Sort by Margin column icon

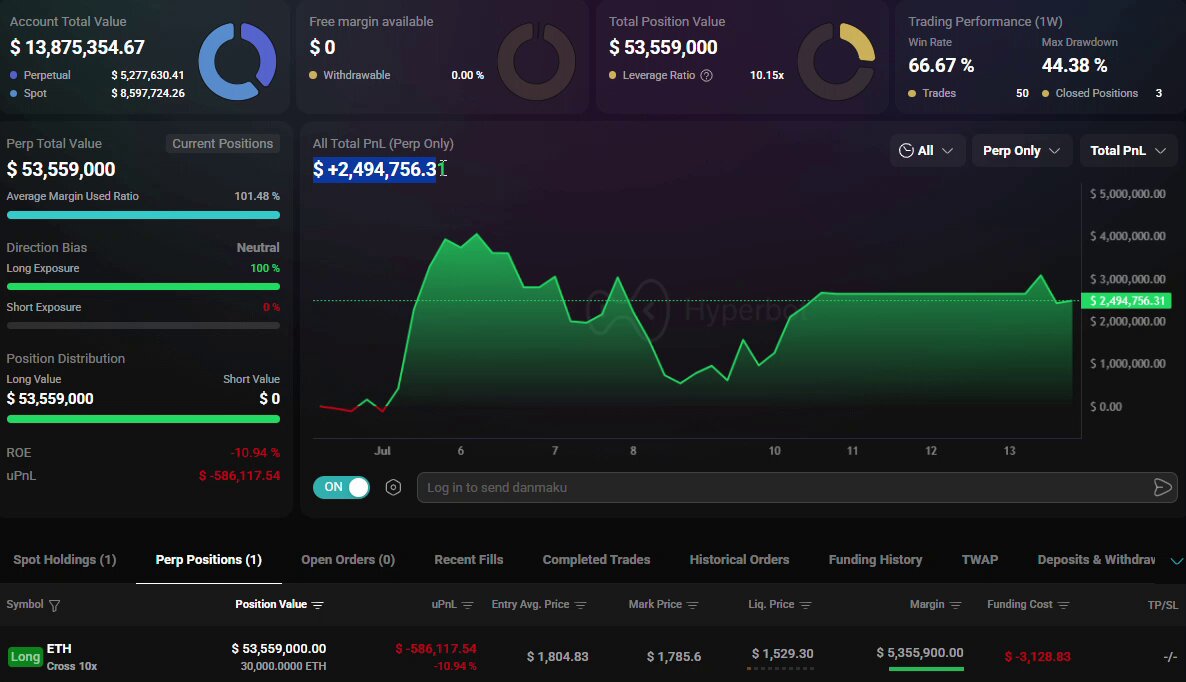(x=955, y=605)
